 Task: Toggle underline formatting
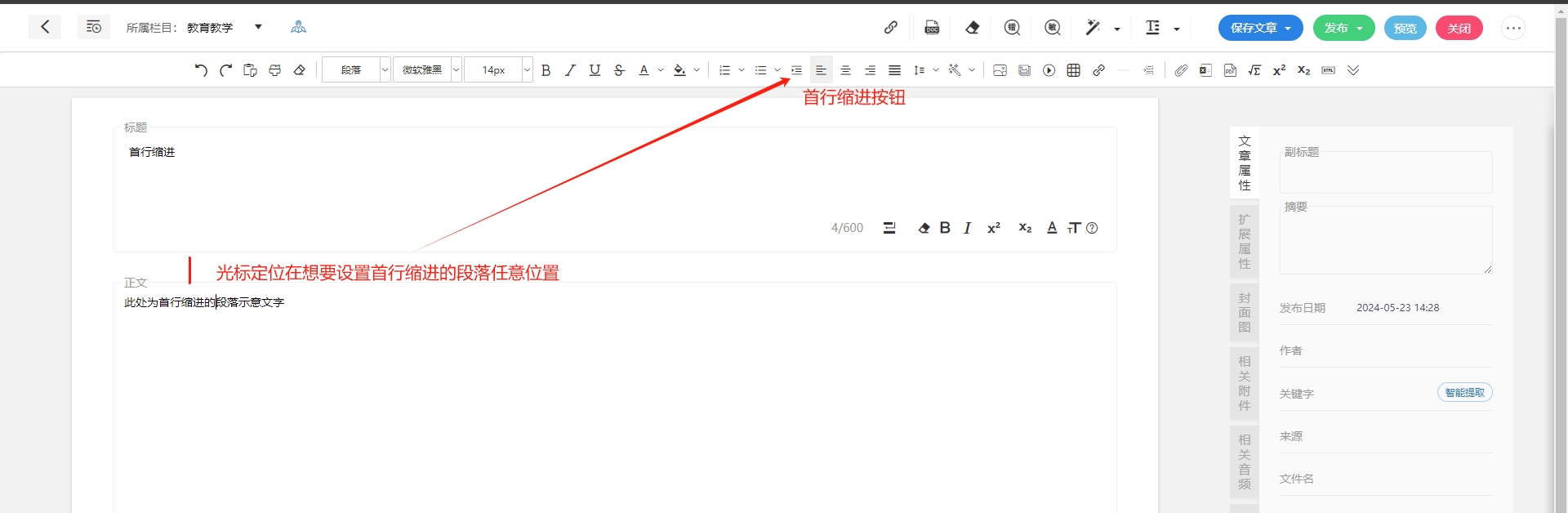[x=595, y=70]
